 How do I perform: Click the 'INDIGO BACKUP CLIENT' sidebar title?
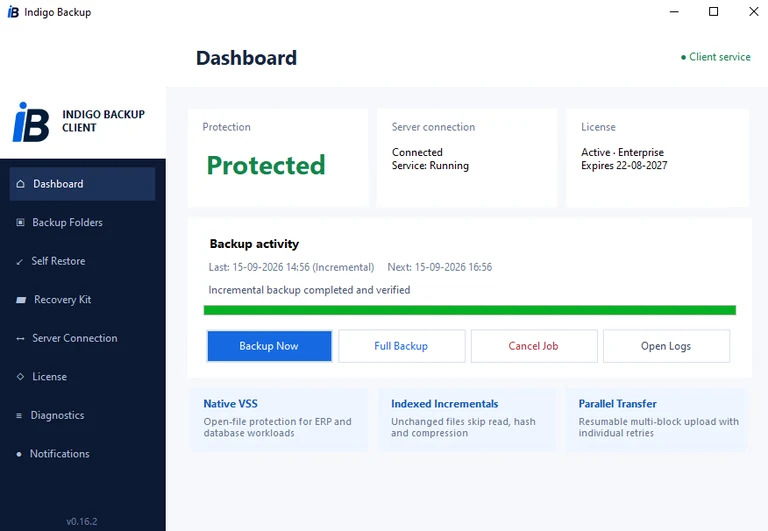103,121
